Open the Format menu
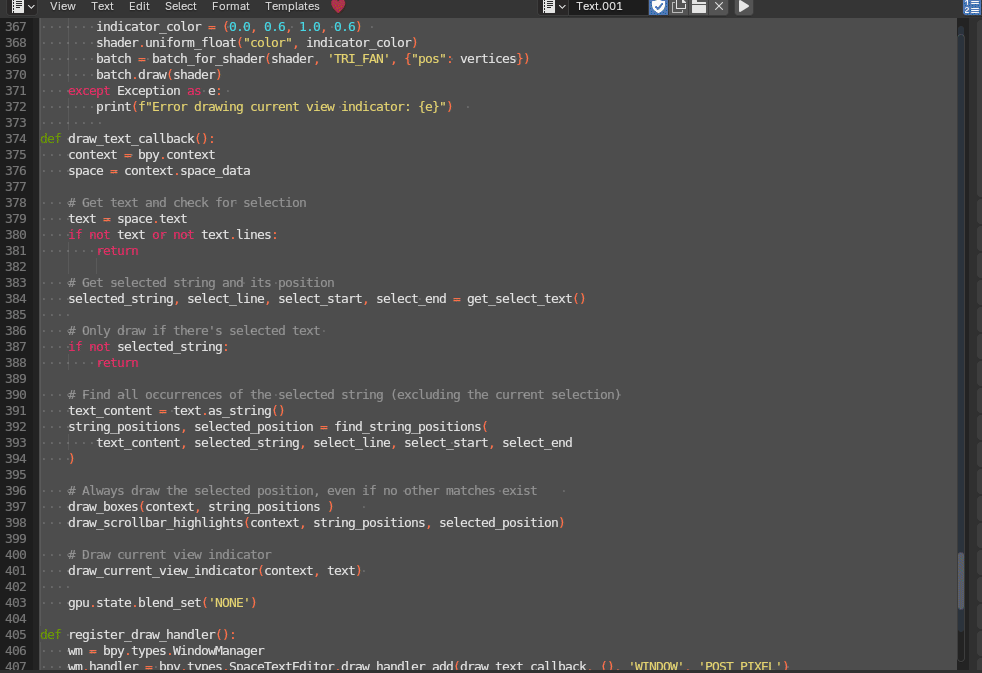982x673 pixels. pyautogui.click(x=230, y=6)
